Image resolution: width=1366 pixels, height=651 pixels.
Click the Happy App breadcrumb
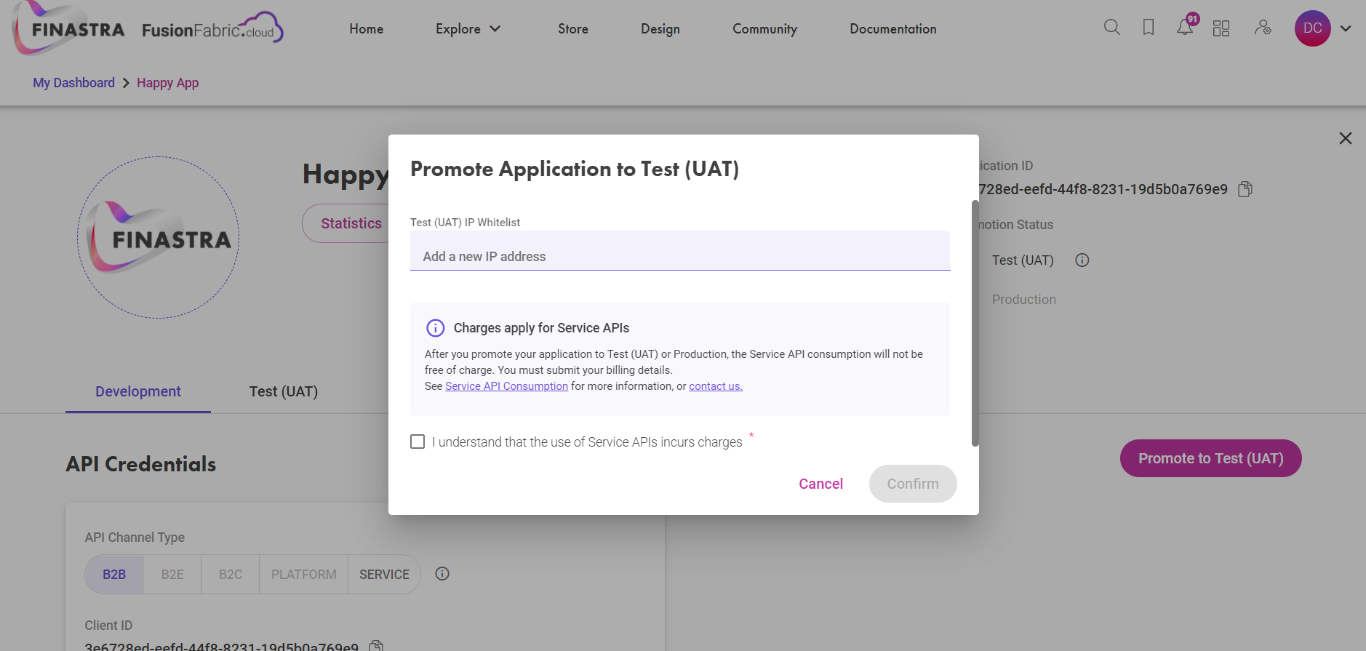[x=168, y=83]
